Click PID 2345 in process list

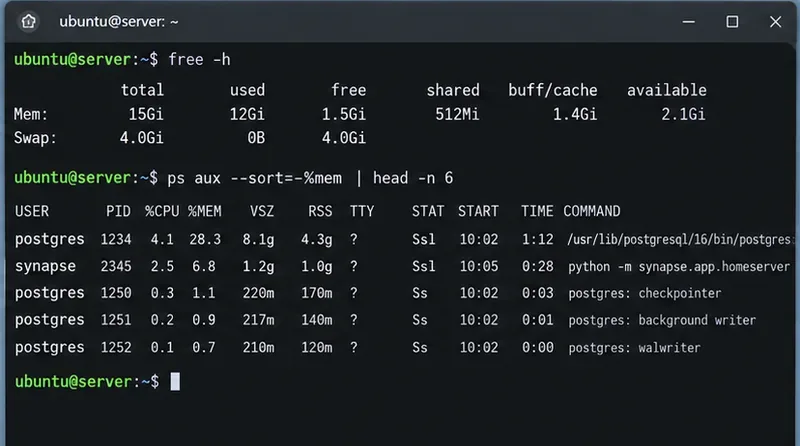pyautogui.click(x=116, y=266)
